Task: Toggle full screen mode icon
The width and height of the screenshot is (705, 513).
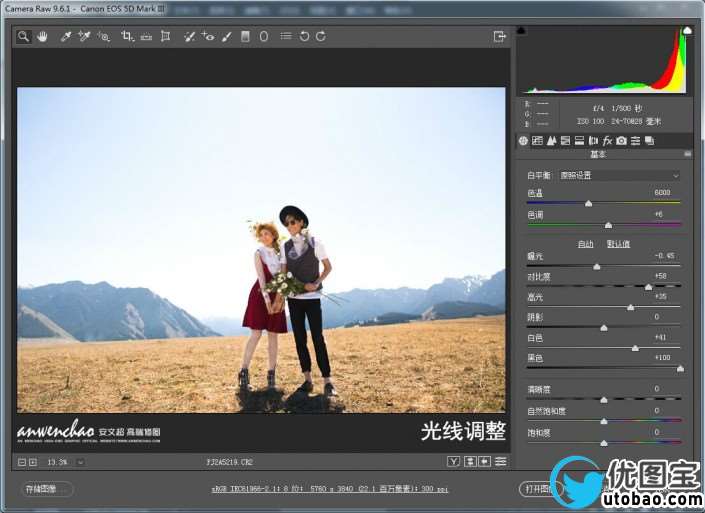Action: [500, 36]
